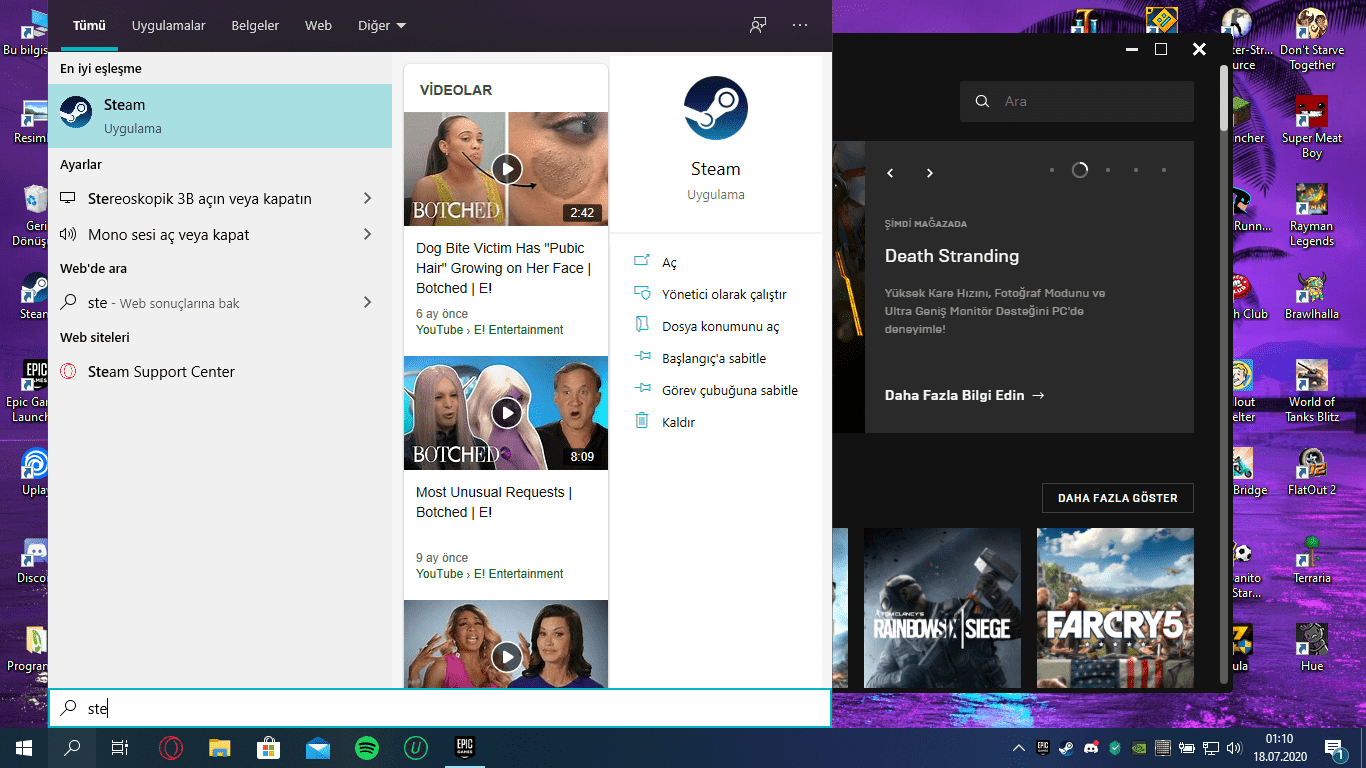Run Steam as administrator (Yönetici olarak çalıştır)

coord(724,294)
